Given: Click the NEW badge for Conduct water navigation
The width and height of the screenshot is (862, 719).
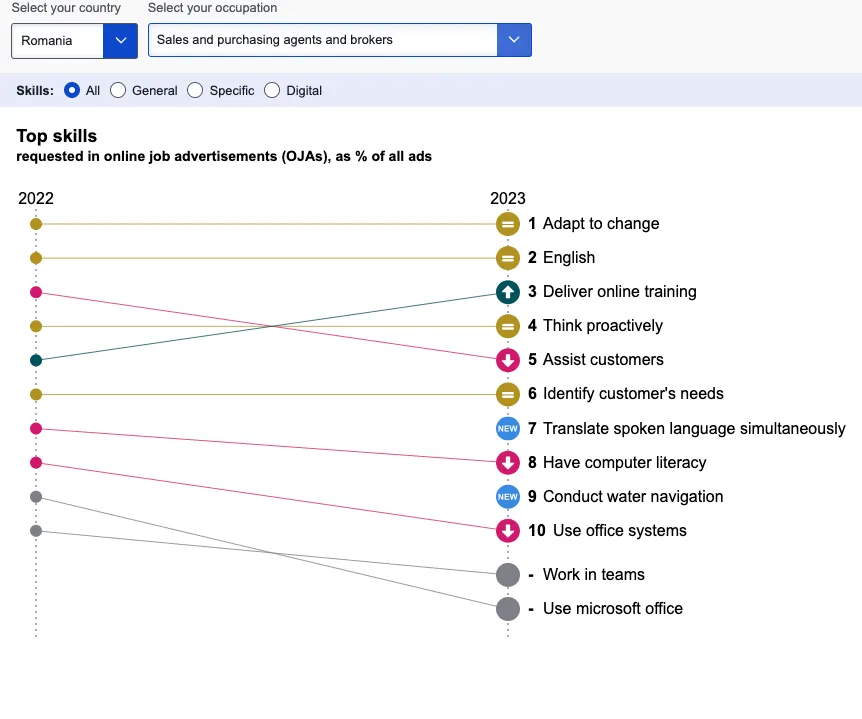Looking at the screenshot, I should (508, 497).
